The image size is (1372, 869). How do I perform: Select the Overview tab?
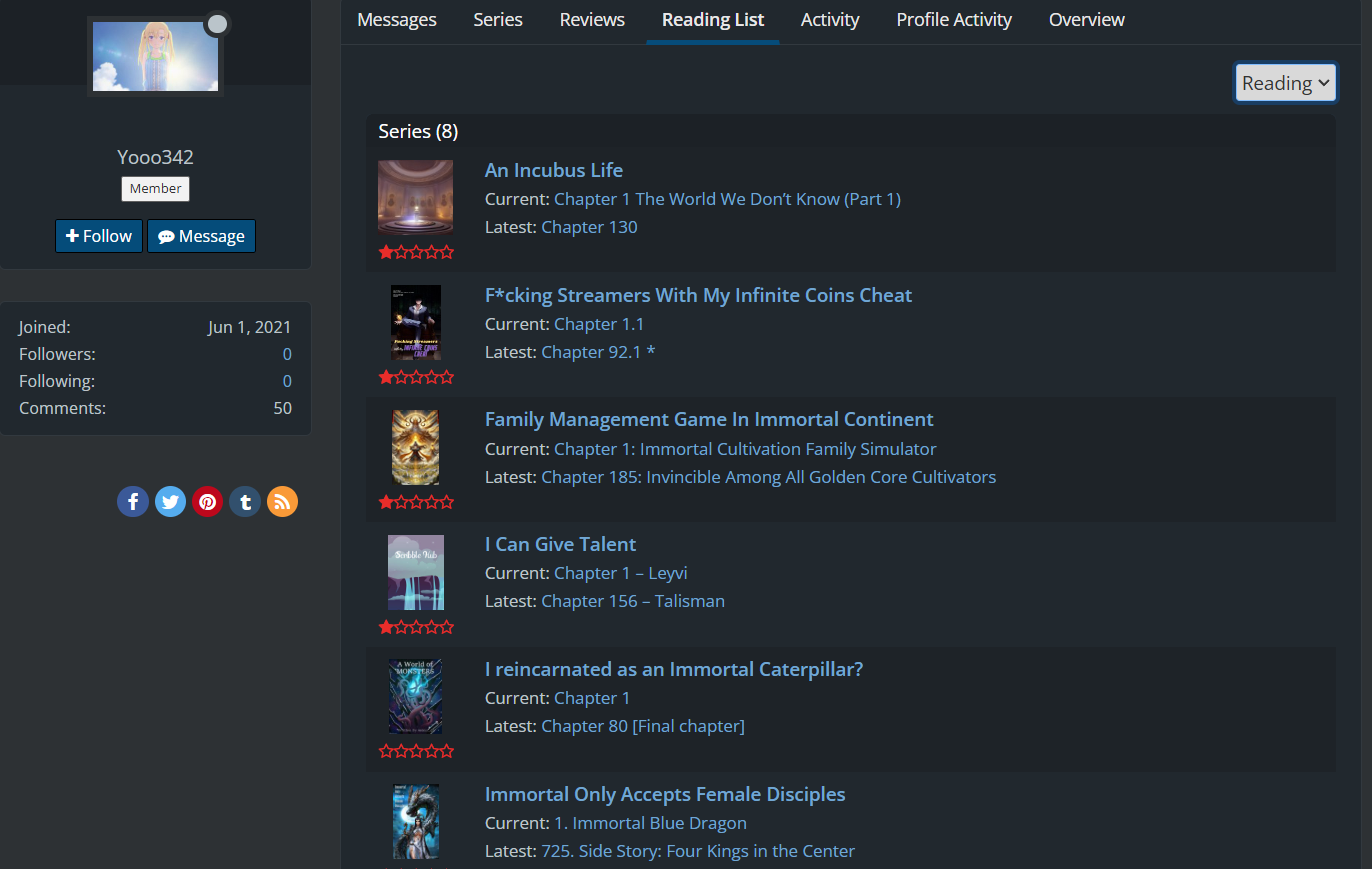point(1086,20)
